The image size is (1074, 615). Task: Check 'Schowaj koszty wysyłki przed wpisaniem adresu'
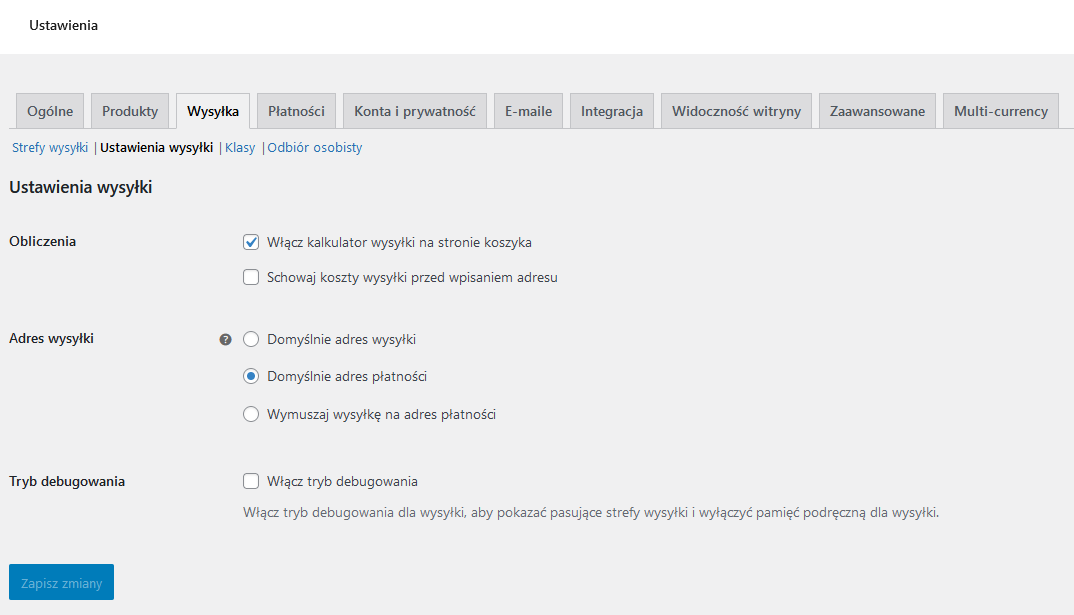tap(251, 277)
